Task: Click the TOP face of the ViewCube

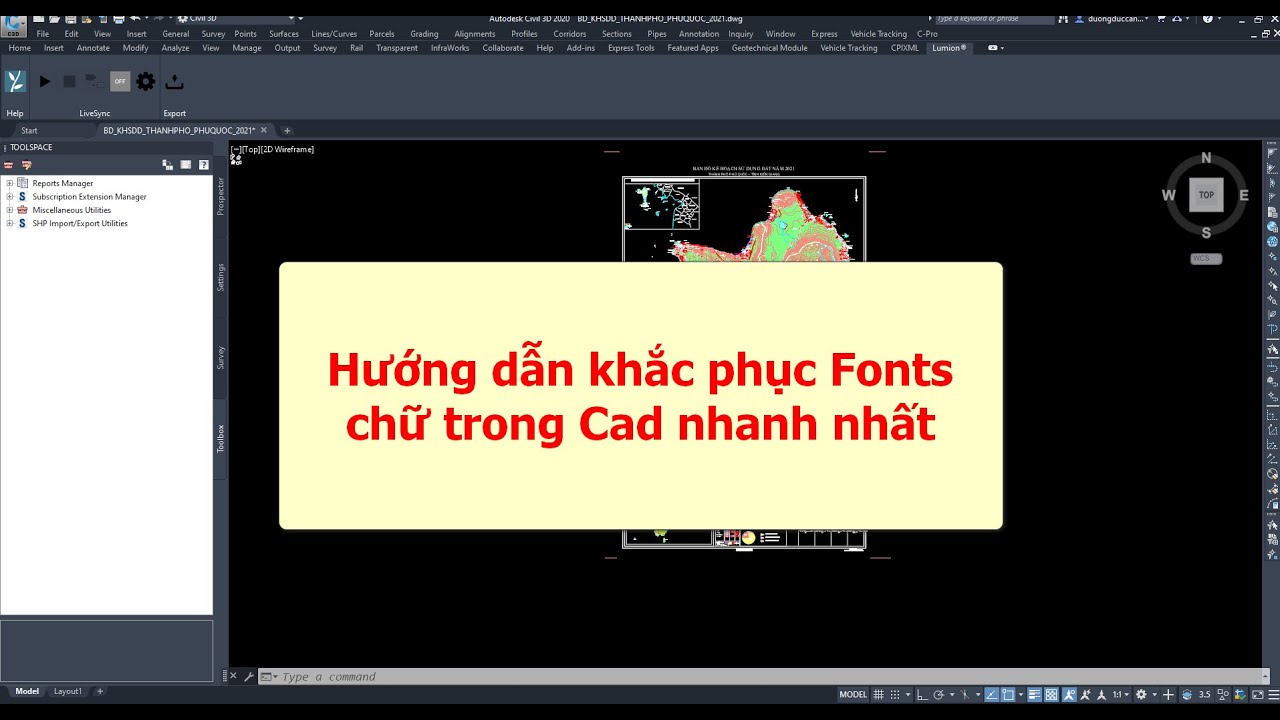Action: tap(1206, 195)
